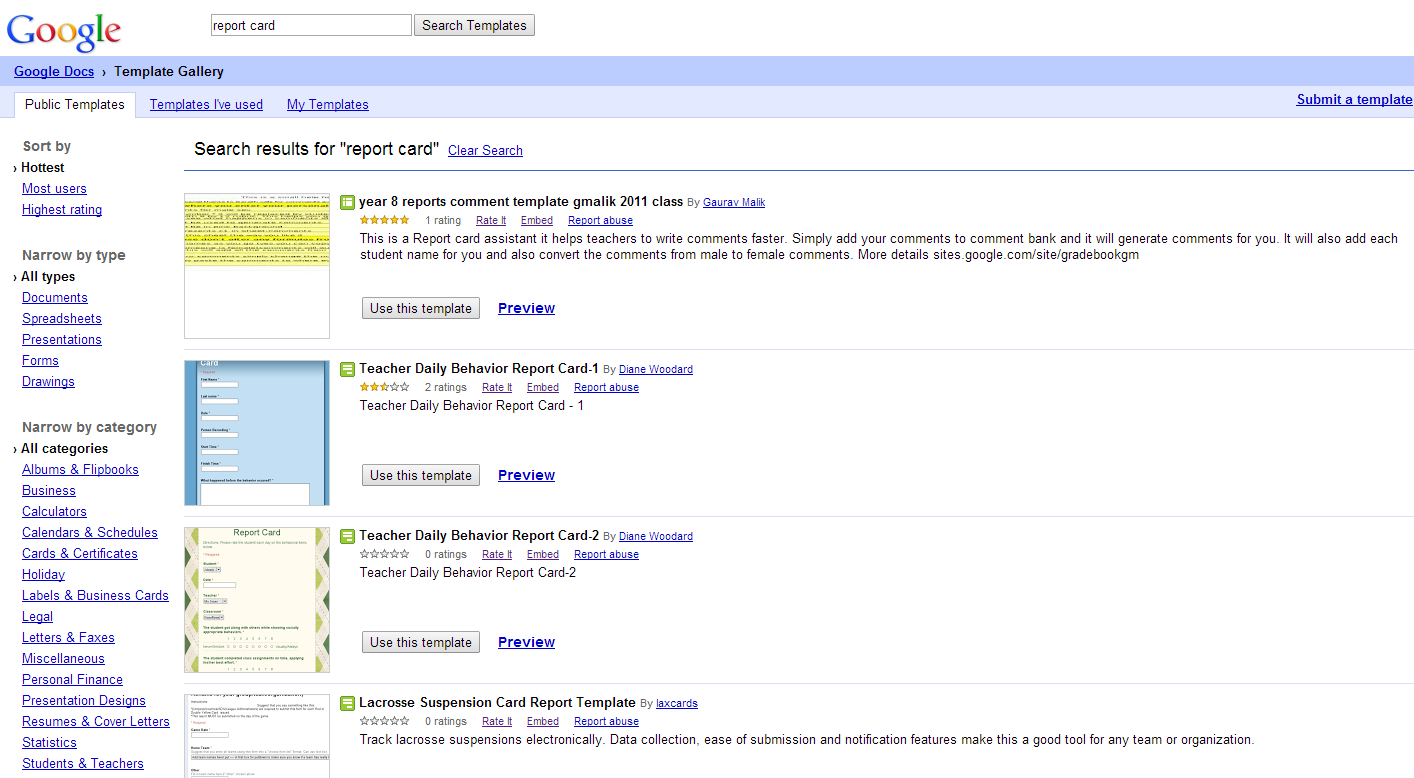Viewport: 1414px width, 778px height.
Task: Open year 8 reports comment template title
Action: (521, 201)
